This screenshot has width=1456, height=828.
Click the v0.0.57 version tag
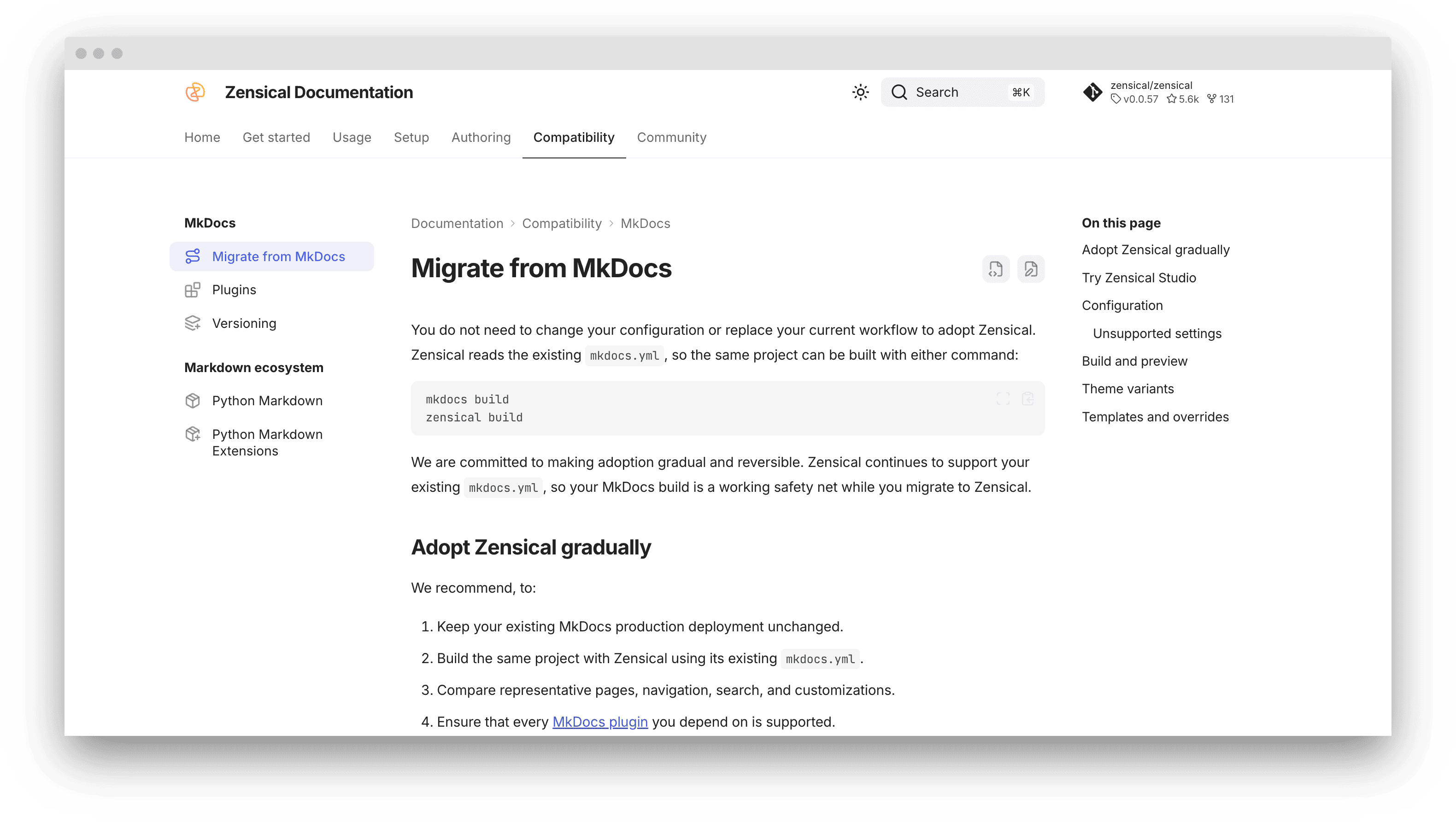pos(1134,99)
